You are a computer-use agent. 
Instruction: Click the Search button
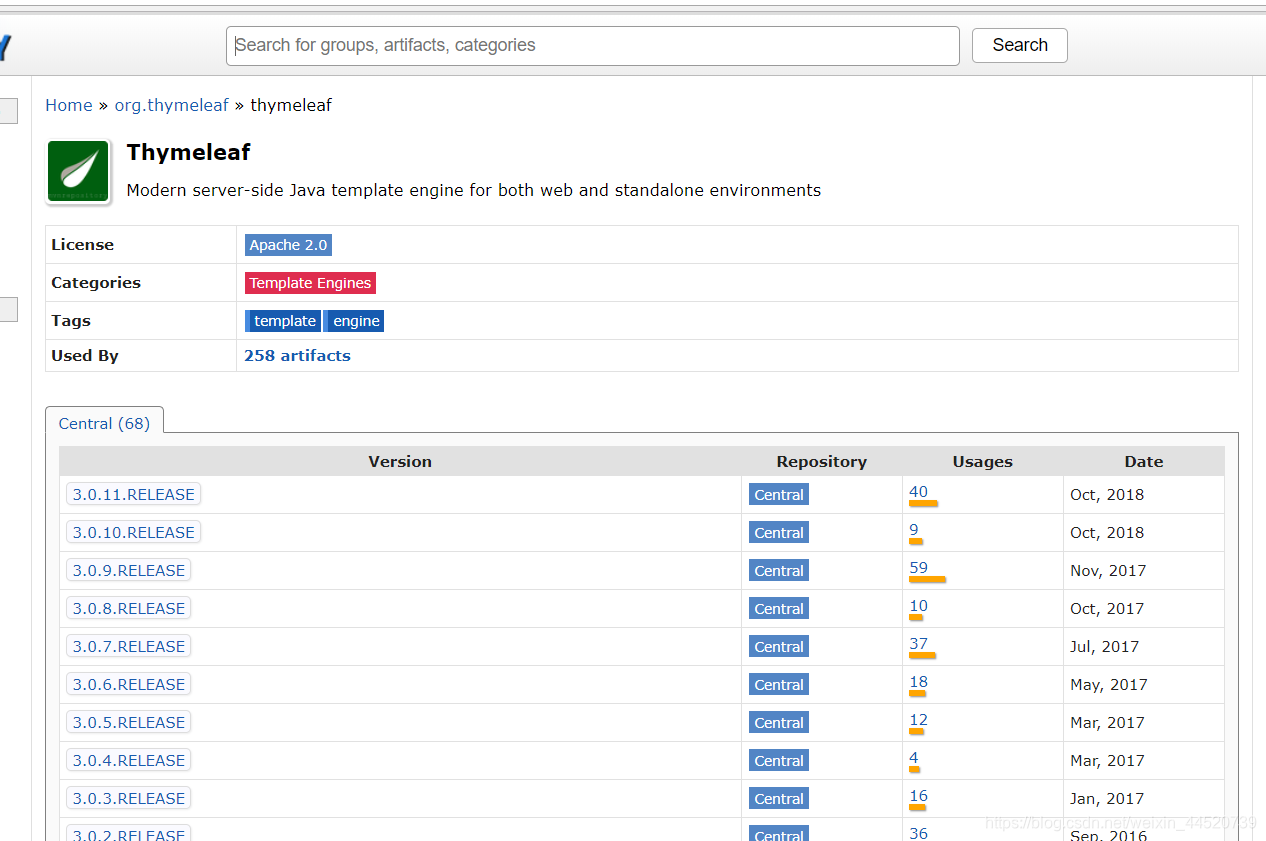[x=1020, y=46]
